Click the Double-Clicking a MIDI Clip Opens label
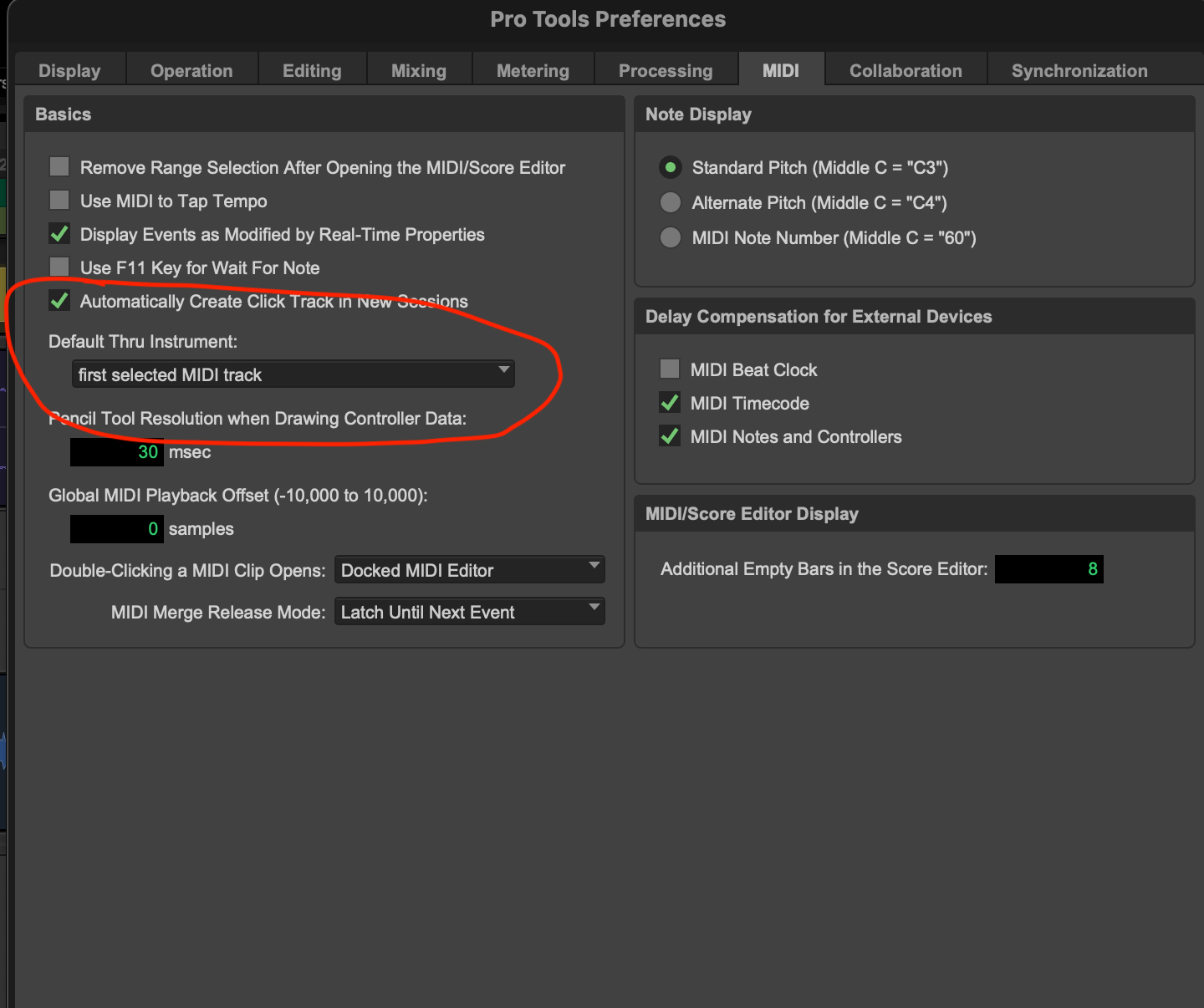Viewport: 1204px width, 1008px height. click(x=187, y=571)
